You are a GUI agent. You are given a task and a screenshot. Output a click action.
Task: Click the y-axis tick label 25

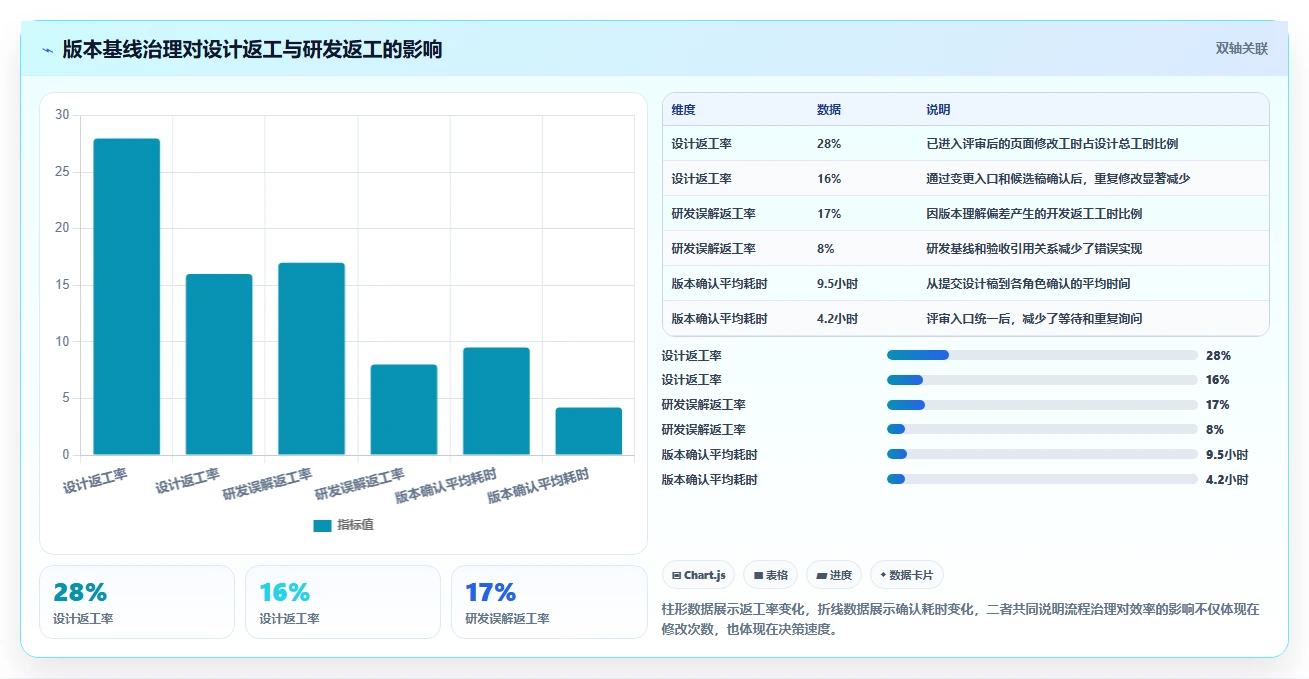(62, 172)
